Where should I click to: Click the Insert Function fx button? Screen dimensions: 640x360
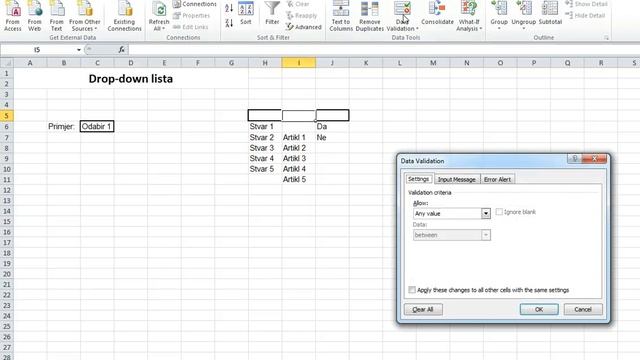tap(121, 50)
